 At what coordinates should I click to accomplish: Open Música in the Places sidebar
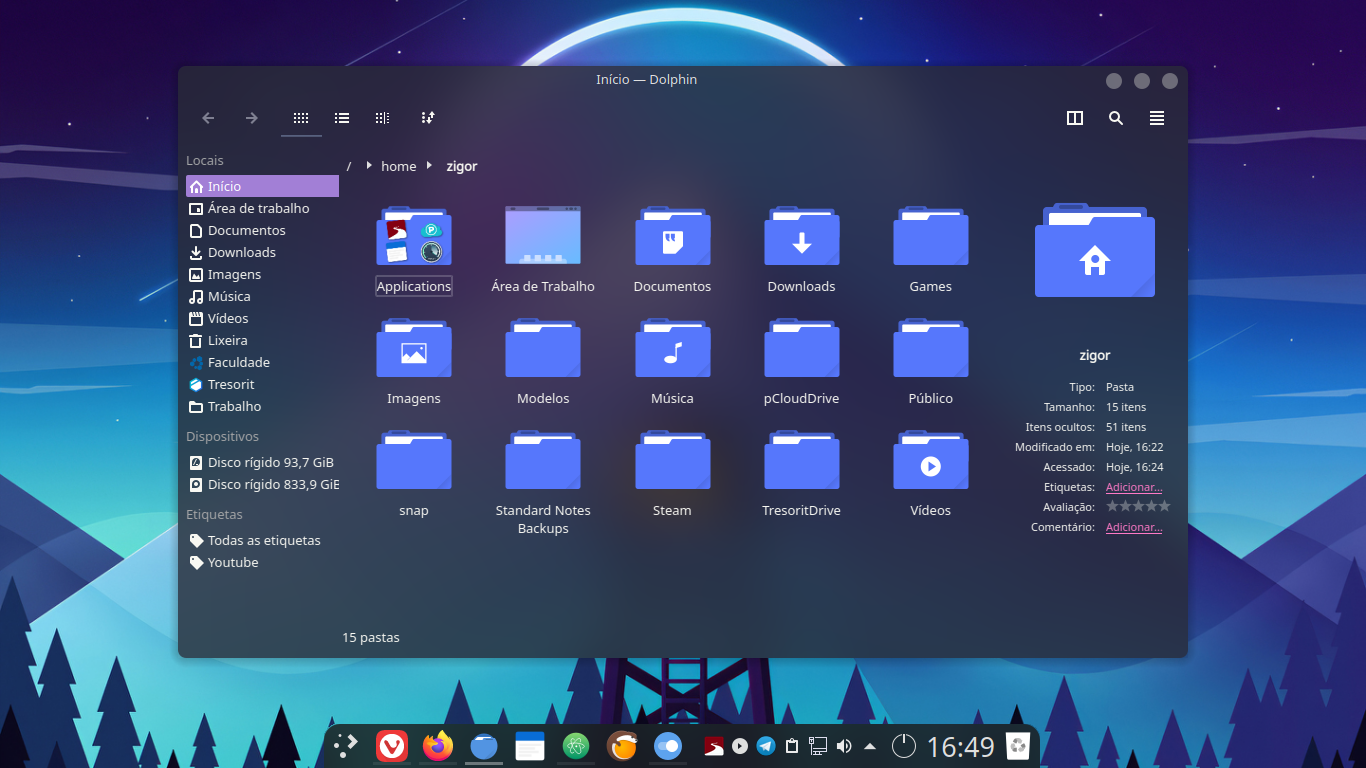(x=262, y=296)
